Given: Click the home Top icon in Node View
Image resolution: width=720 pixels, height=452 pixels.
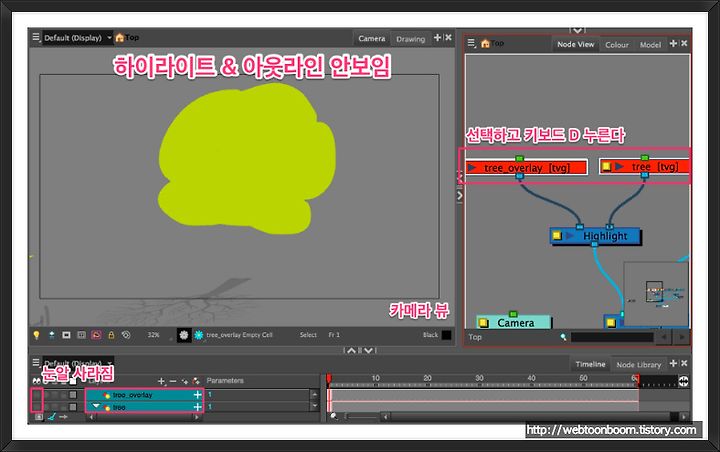Looking at the screenshot, I should click(485, 44).
